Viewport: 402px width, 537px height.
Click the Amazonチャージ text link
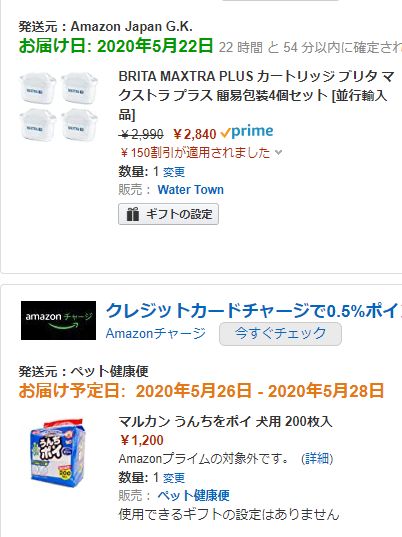click(x=156, y=333)
